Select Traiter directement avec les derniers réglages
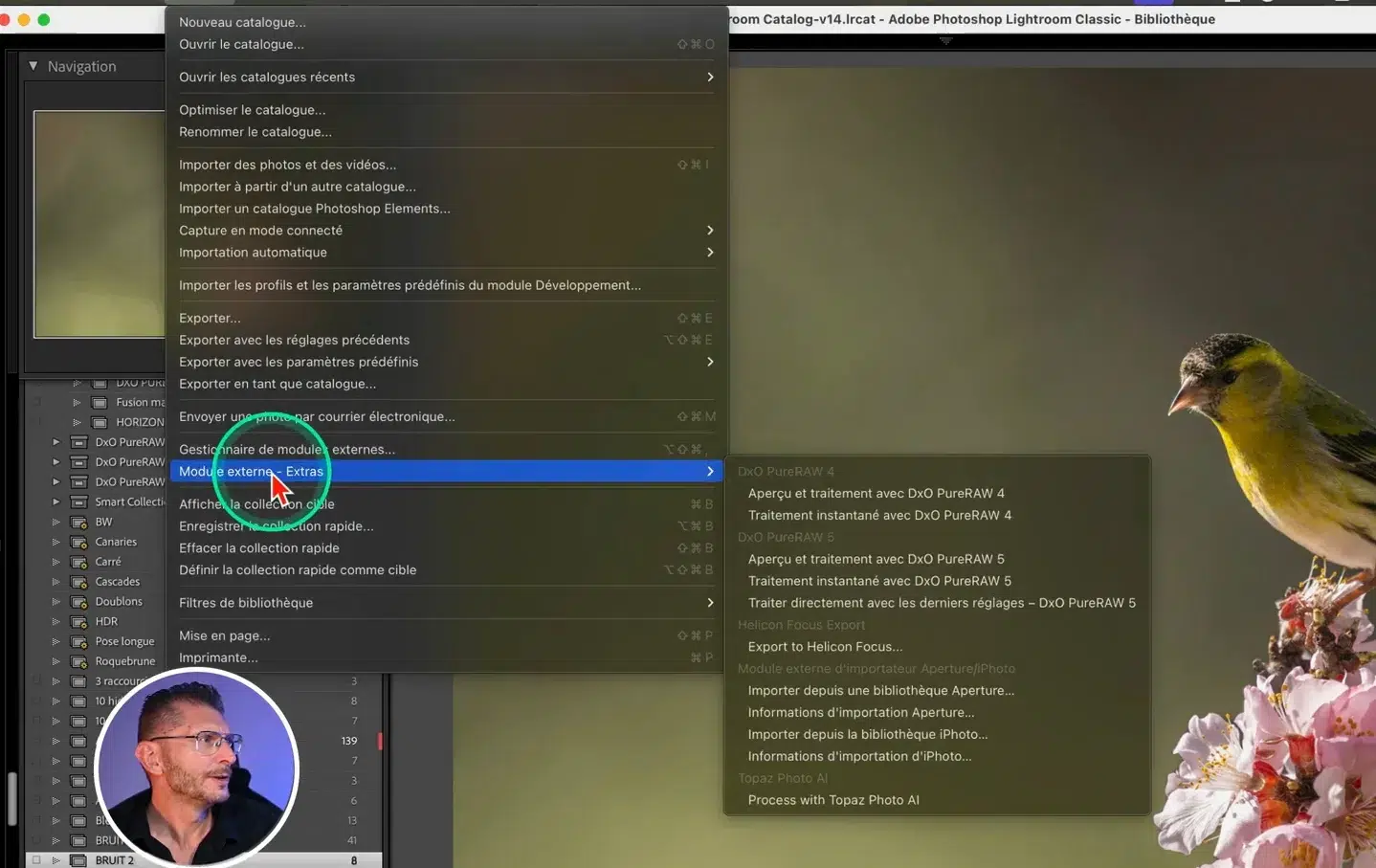The image size is (1376, 868). click(x=937, y=603)
